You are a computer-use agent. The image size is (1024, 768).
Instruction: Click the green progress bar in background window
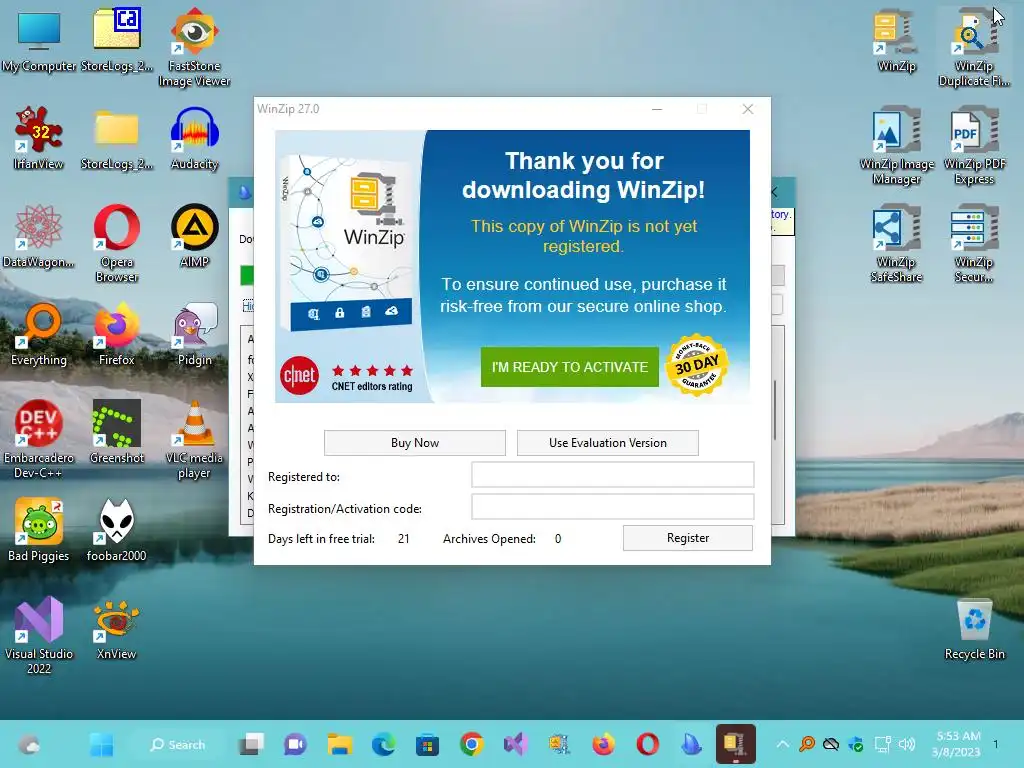click(247, 275)
